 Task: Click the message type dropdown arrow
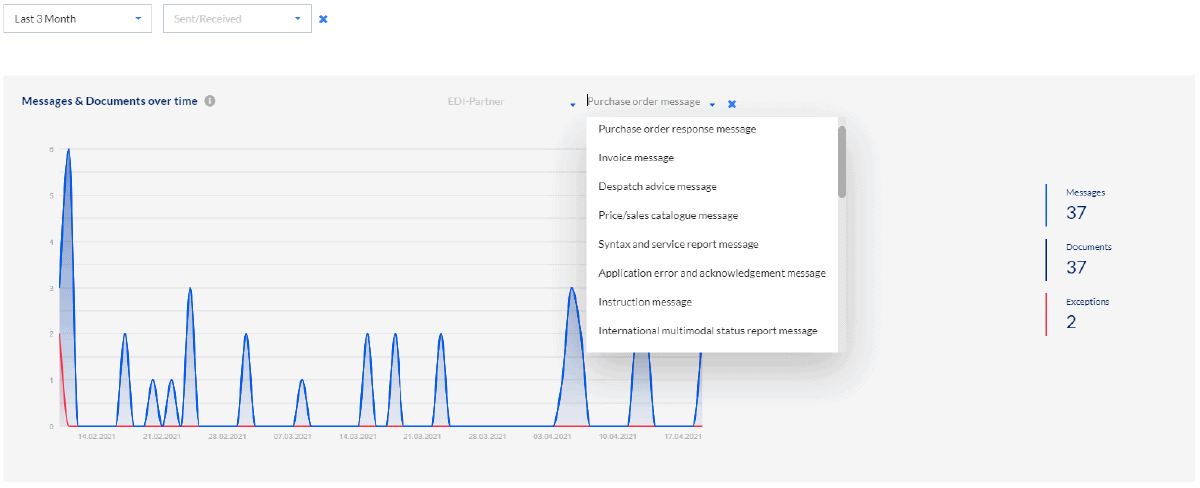click(712, 104)
